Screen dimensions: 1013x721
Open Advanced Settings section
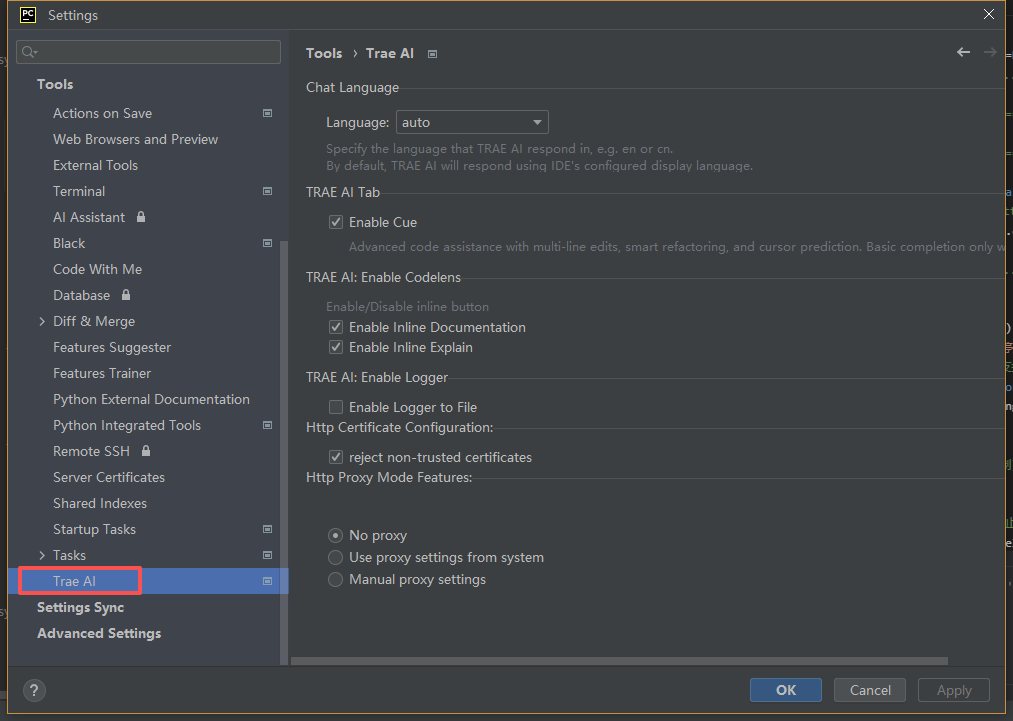99,633
